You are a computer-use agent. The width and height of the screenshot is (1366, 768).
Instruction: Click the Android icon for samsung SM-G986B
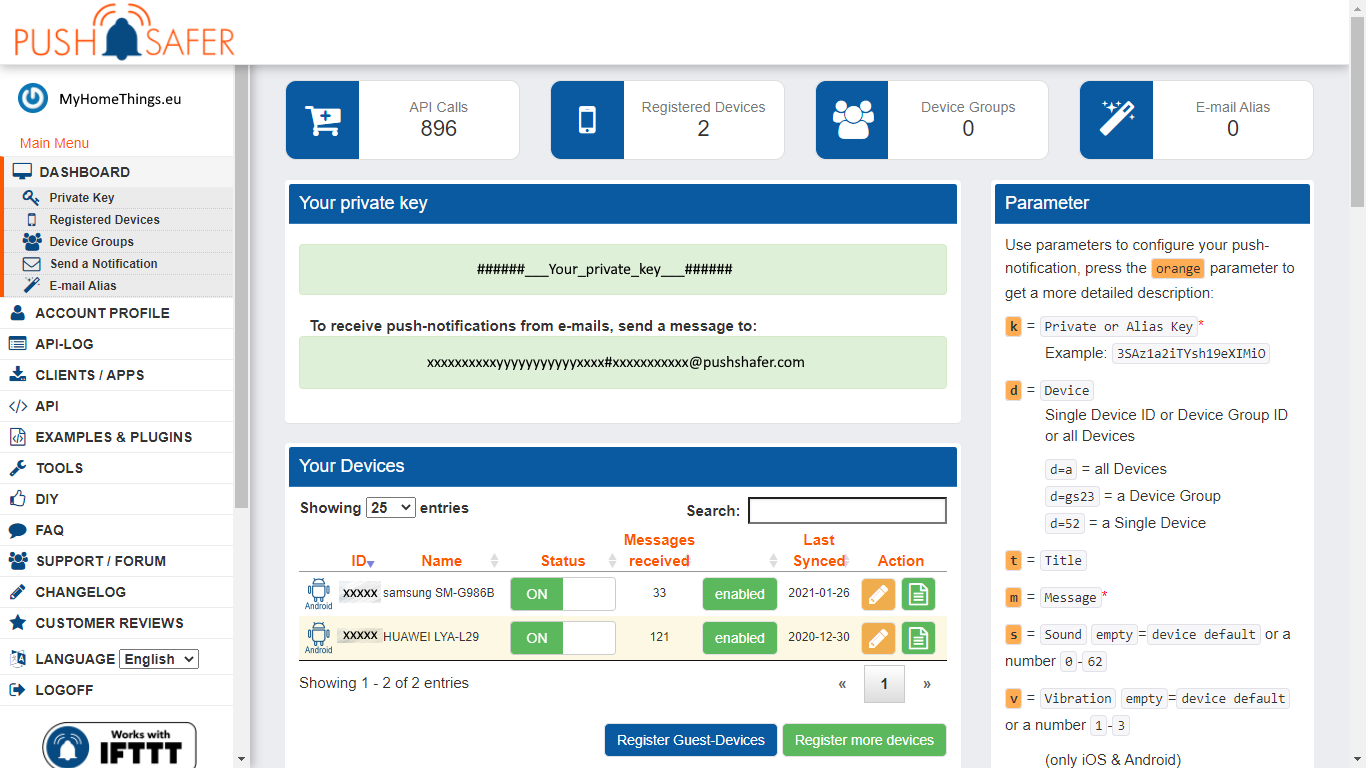[319, 594]
